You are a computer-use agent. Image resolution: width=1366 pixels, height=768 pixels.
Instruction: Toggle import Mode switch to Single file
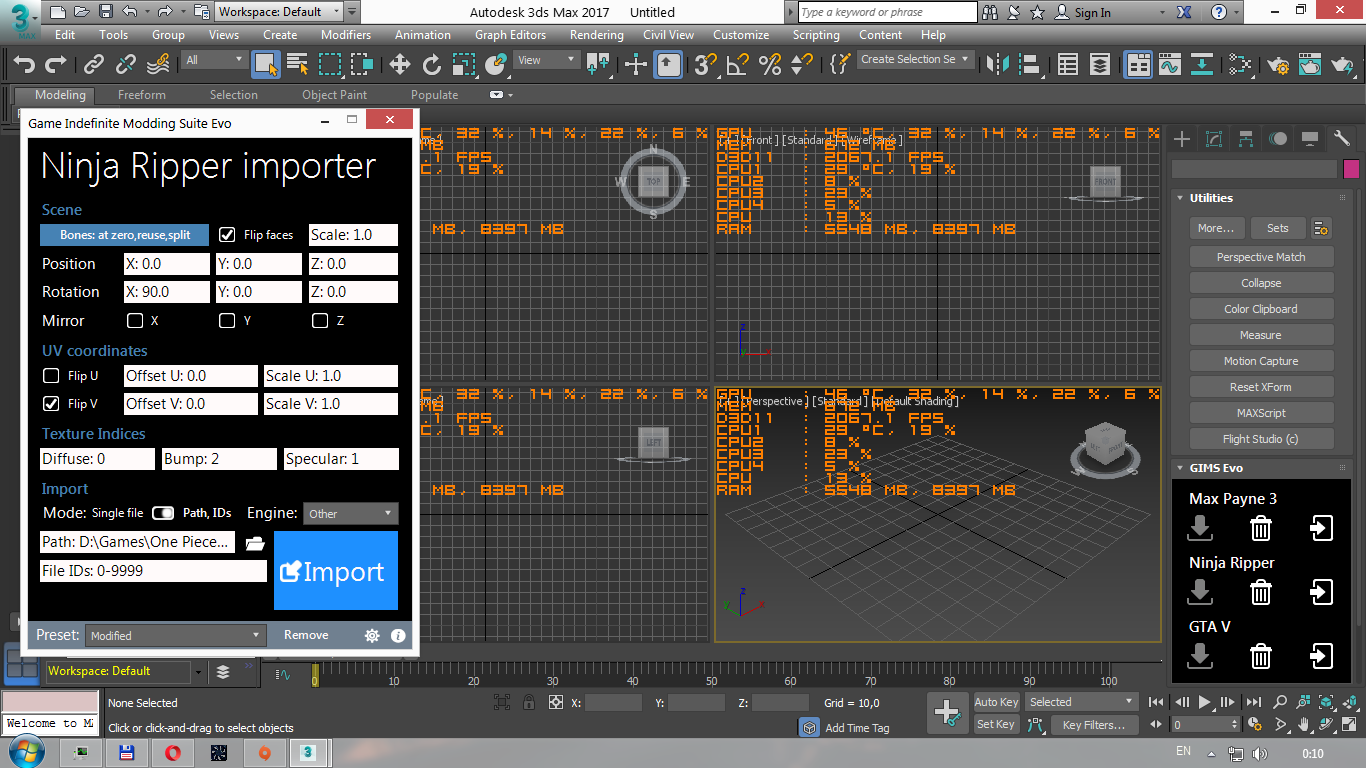click(162, 513)
